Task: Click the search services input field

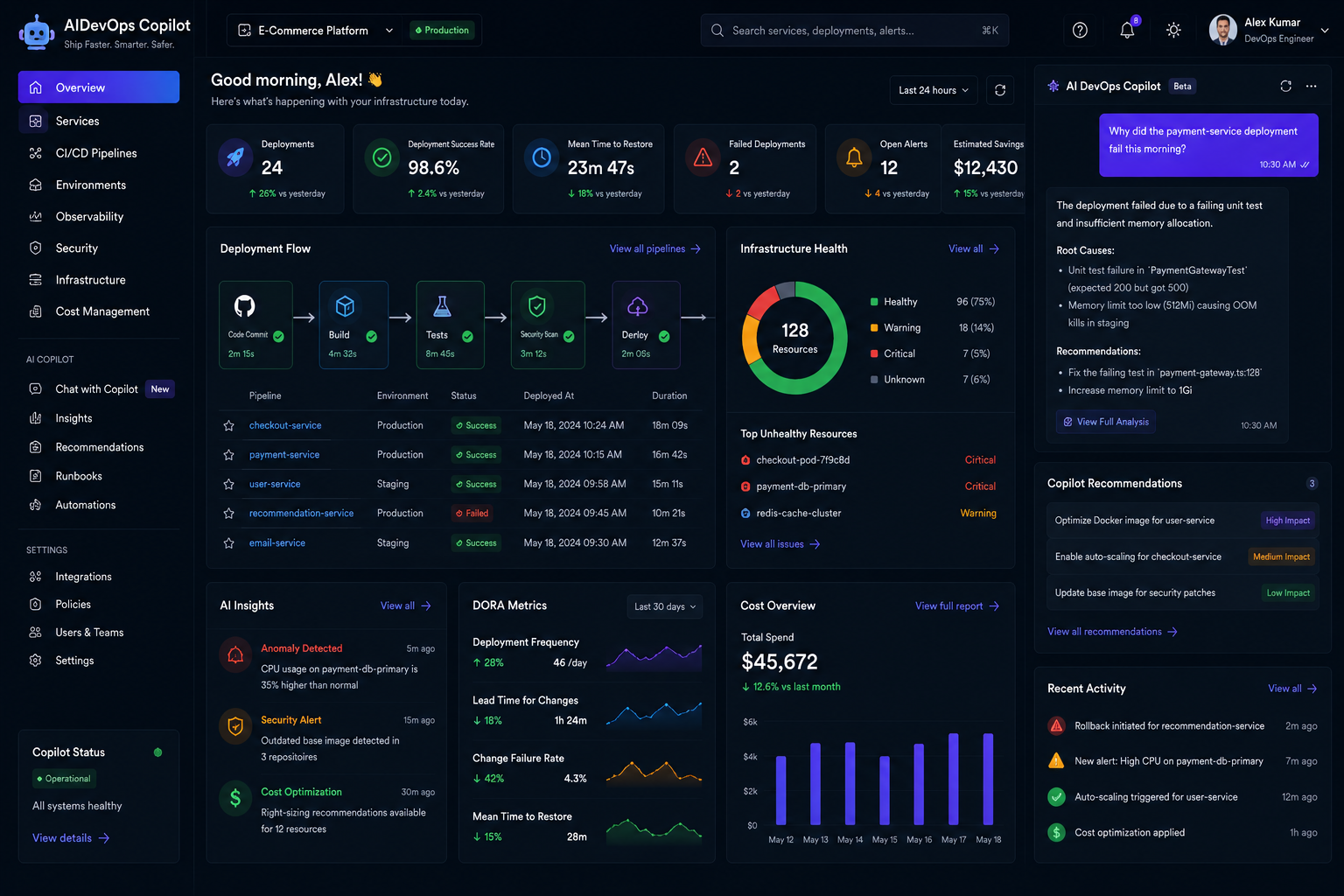Action: pos(855,31)
